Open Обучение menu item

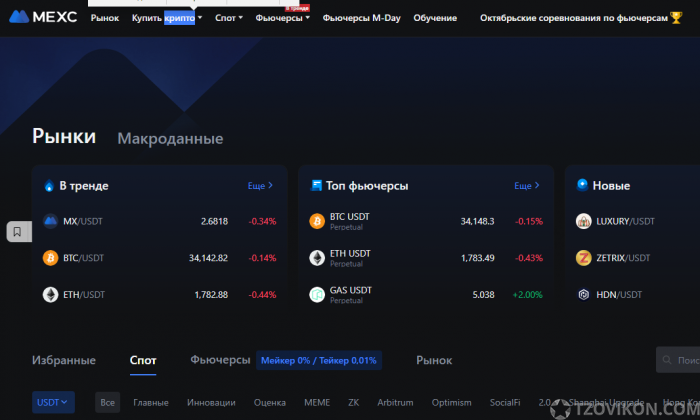[x=435, y=18]
